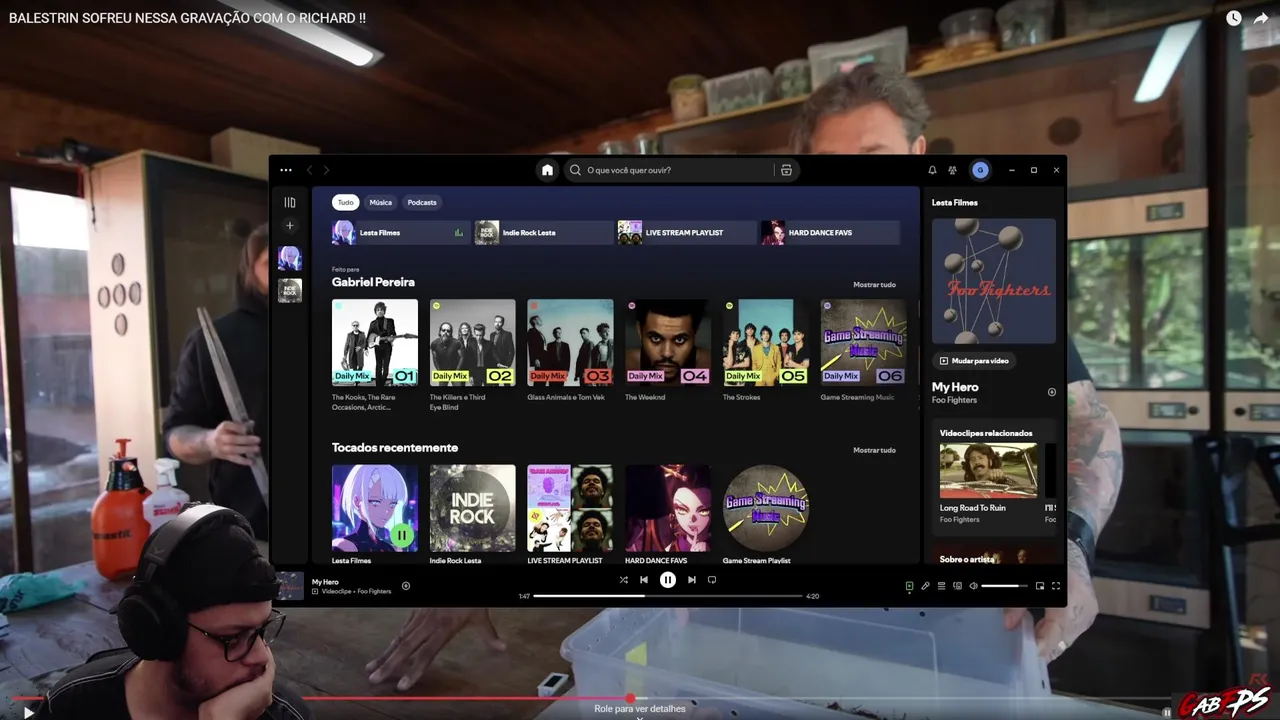Open Indie Rock Lesta shortcut tile
This screenshot has height=720, width=1280.
pos(544,233)
